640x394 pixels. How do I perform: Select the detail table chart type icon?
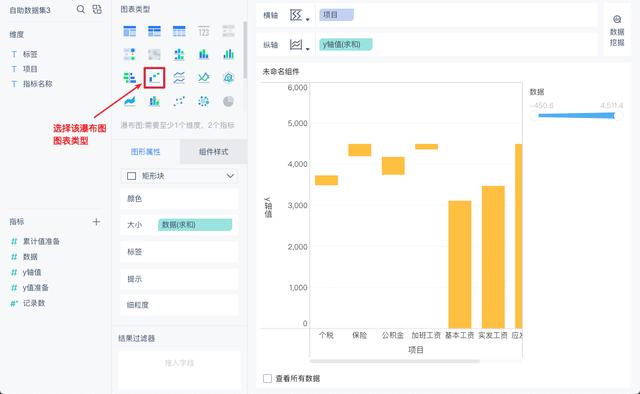[x=179, y=31]
